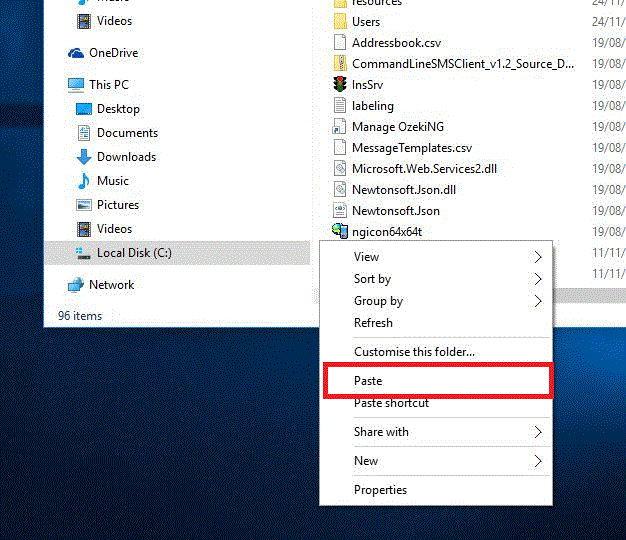Click the ngicon64x64t image icon

coord(340,231)
